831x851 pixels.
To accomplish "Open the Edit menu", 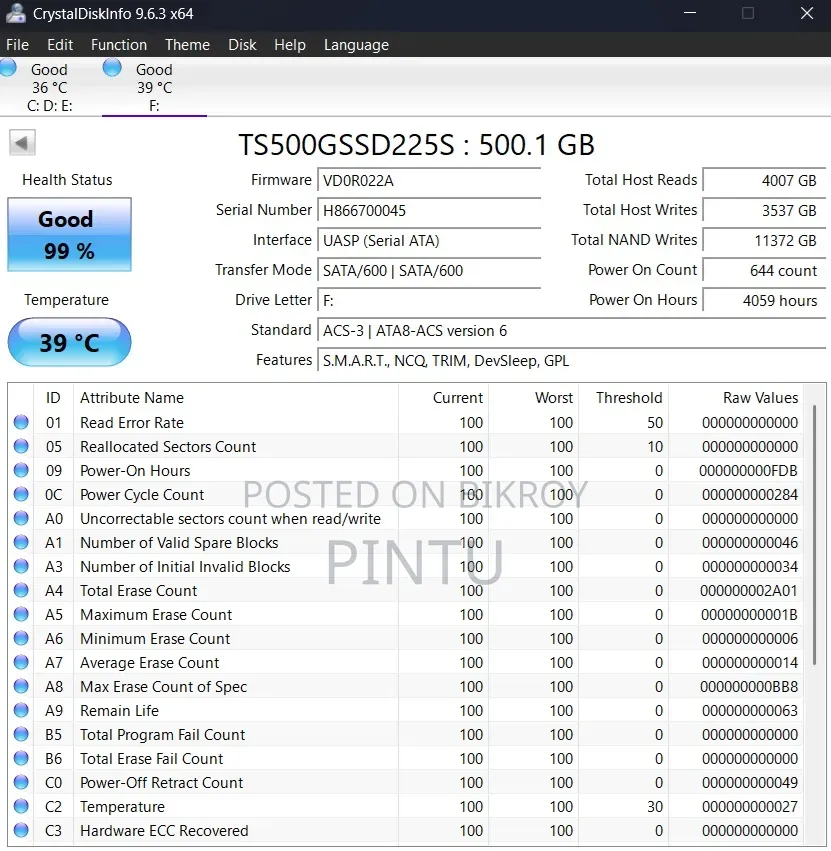I will [x=60, y=45].
